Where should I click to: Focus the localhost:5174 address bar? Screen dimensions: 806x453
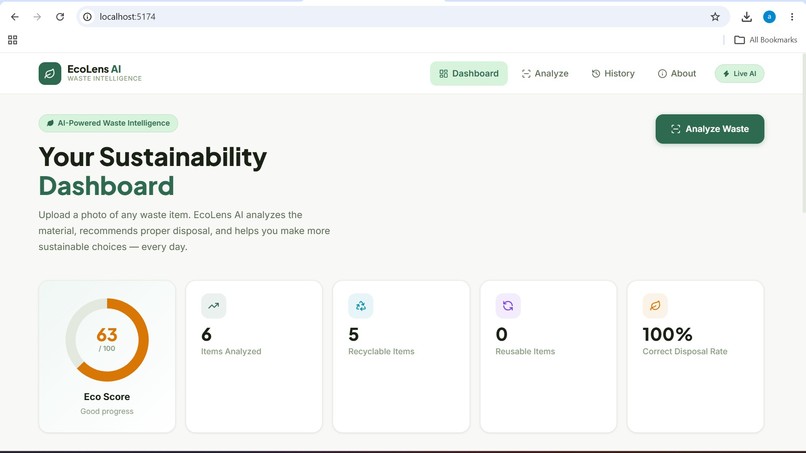(x=401, y=17)
